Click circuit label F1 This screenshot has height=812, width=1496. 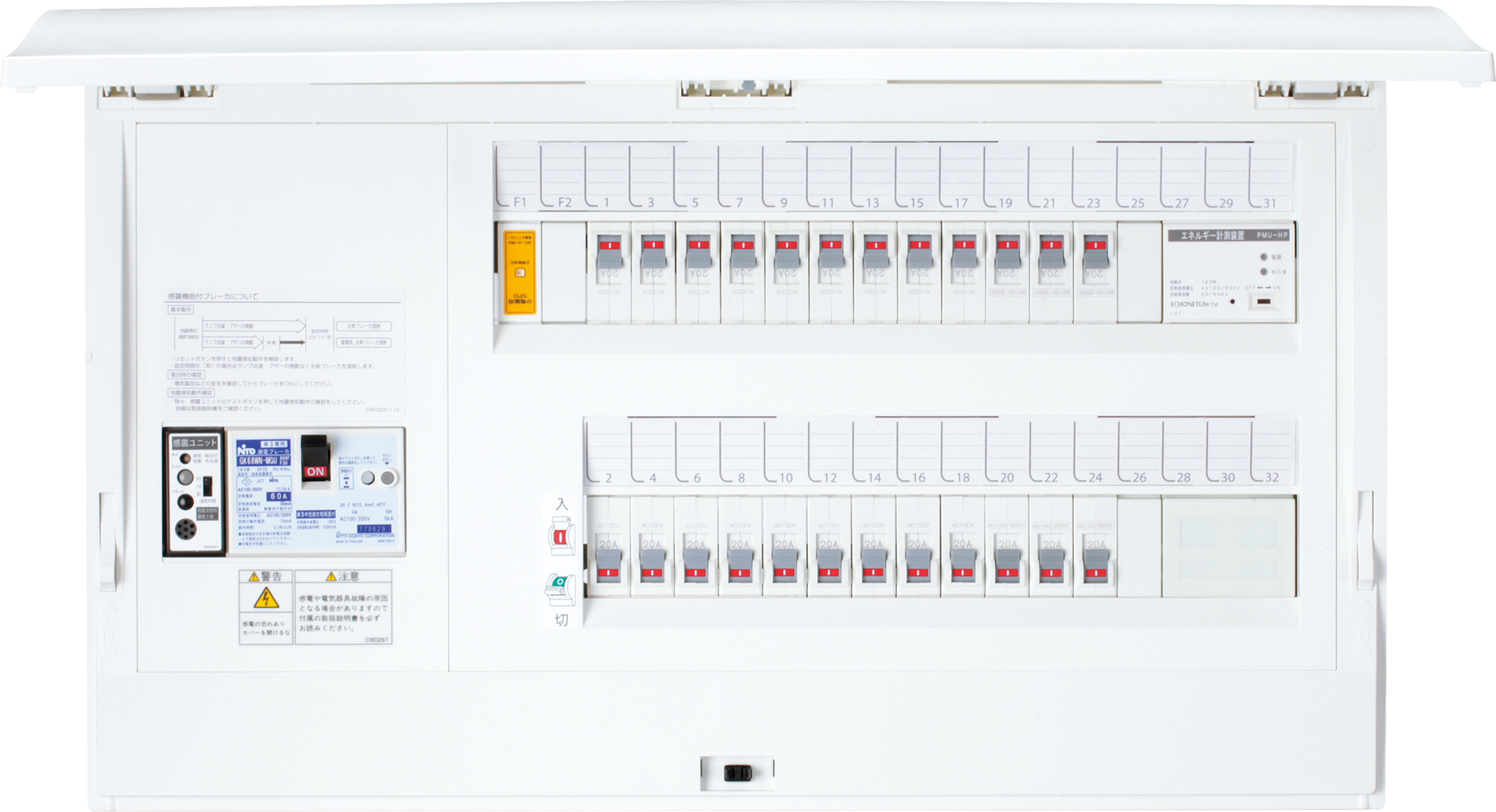coord(520,202)
